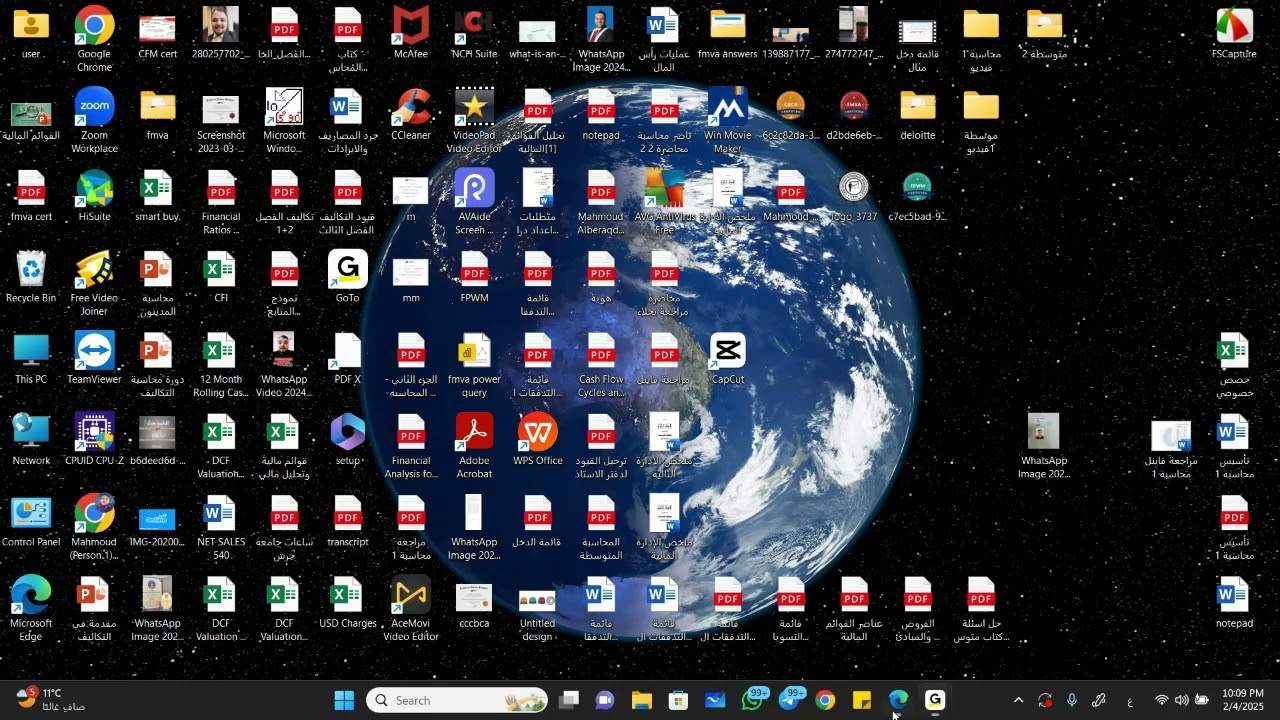1280x720 pixels.
Task: Select the deloitte folder
Action: [x=917, y=113]
